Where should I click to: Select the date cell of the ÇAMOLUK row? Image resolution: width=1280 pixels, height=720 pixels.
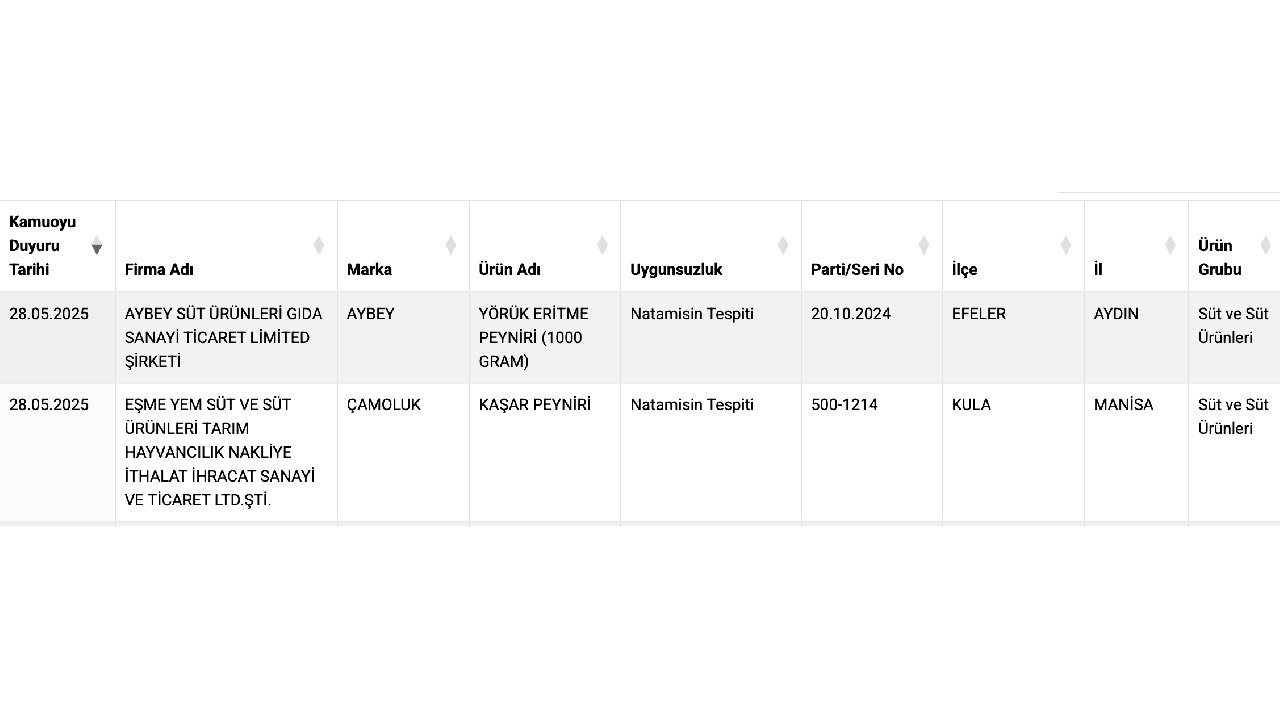click(58, 453)
